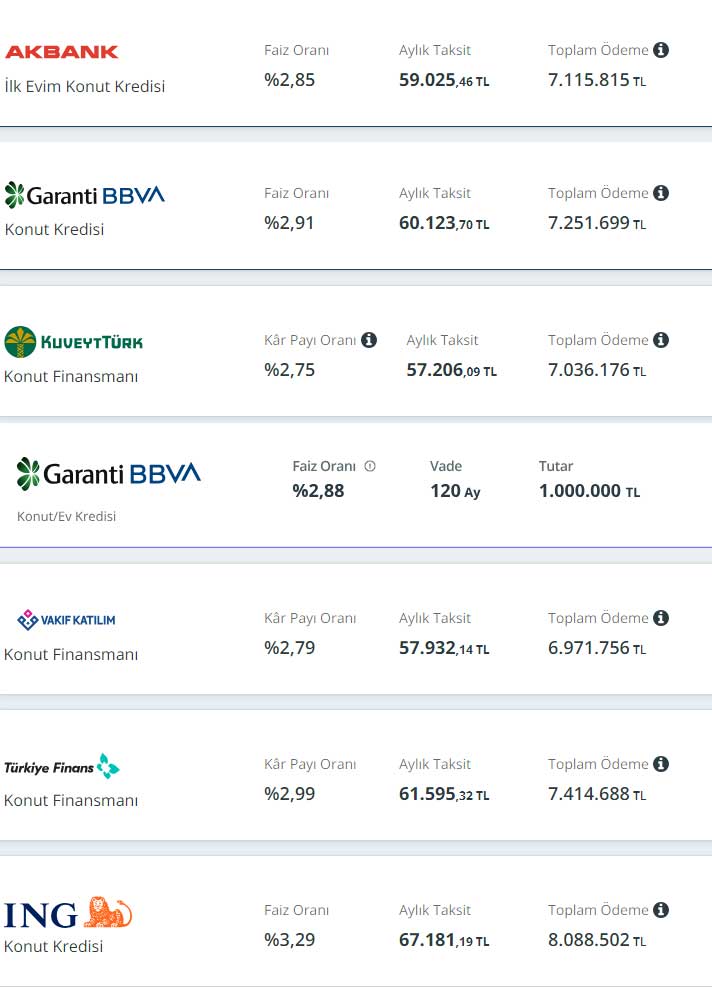Image resolution: width=712 pixels, height=987 pixels.
Task: Click info icon beside Vakıf Katılım Toplam Ödeme
Action: point(661,618)
